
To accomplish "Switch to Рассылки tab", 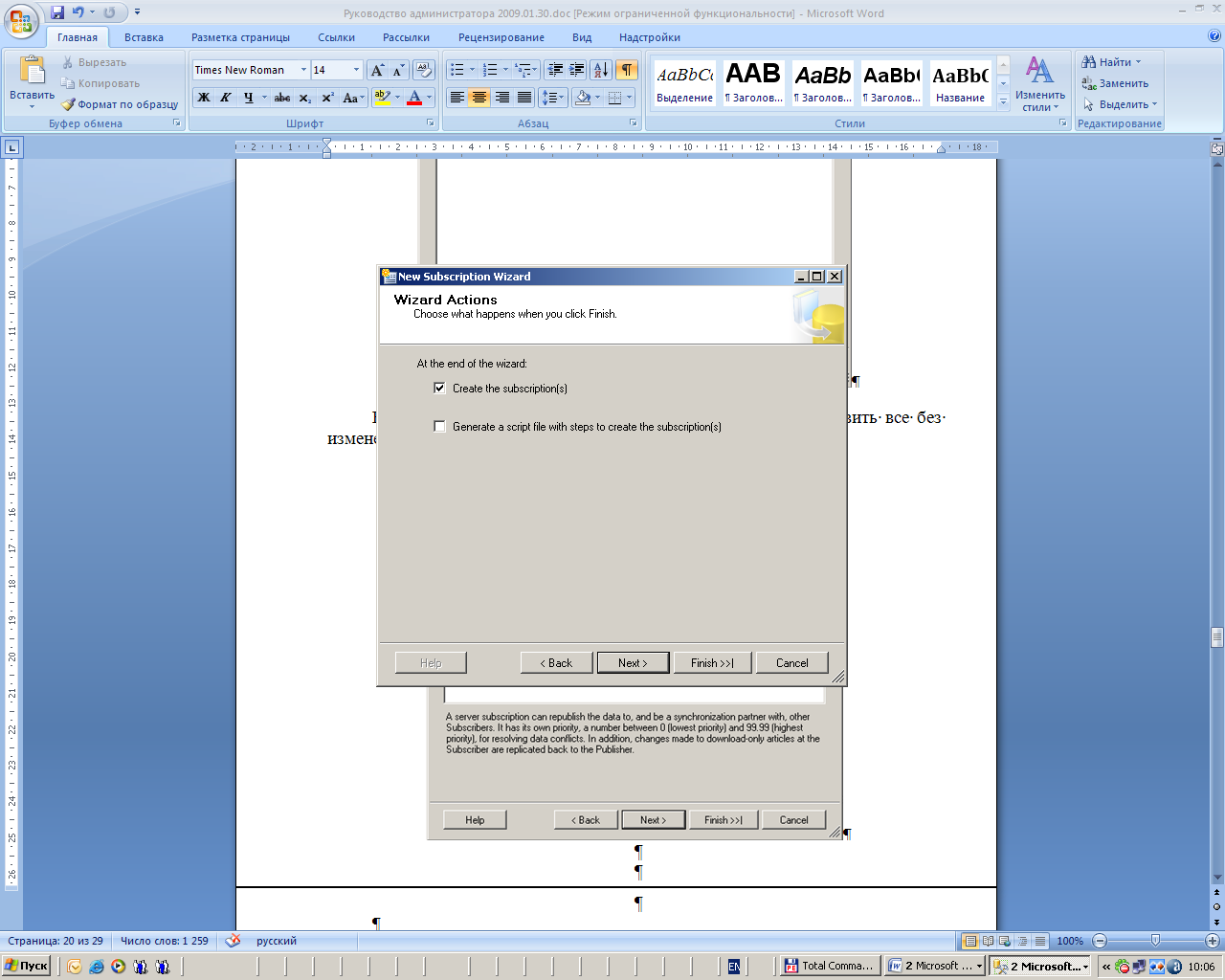I will [x=406, y=37].
